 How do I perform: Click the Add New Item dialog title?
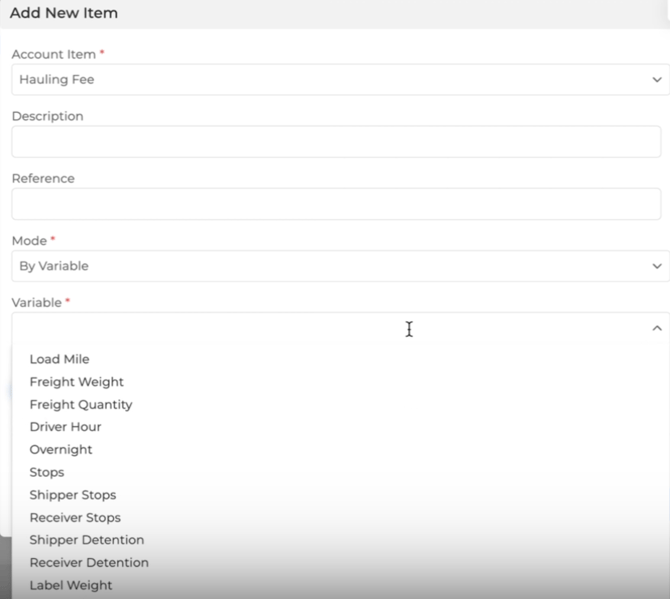click(64, 14)
